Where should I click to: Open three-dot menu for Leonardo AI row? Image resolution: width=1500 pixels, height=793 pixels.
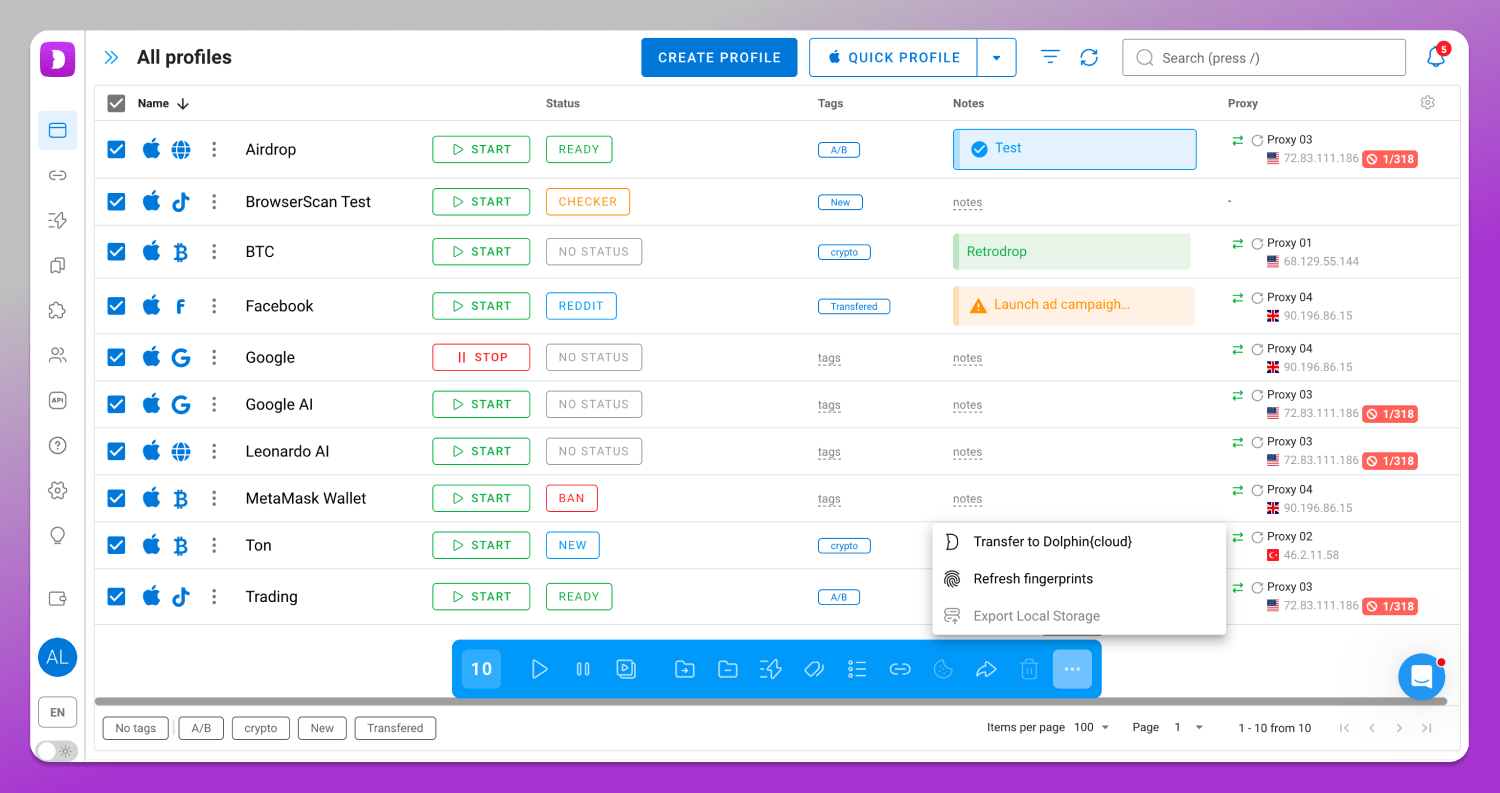pos(214,451)
